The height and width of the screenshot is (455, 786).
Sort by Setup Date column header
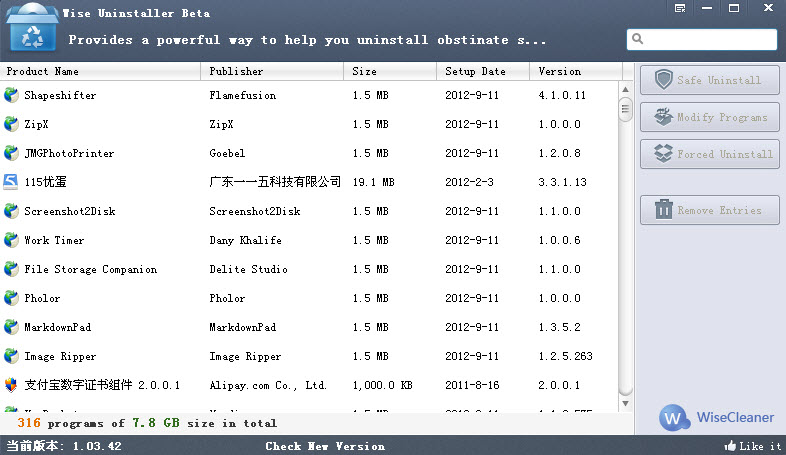tap(483, 71)
